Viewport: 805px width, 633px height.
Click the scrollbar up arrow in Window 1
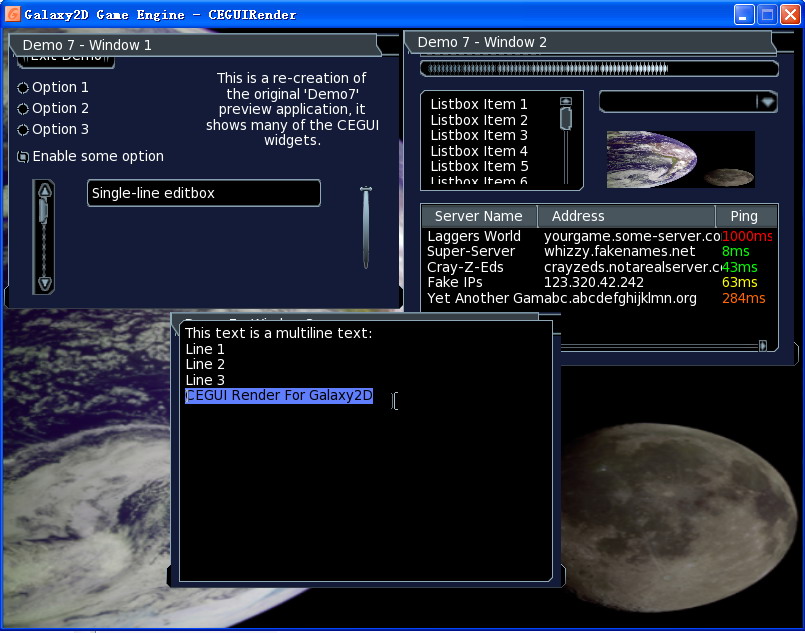(x=44, y=191)
